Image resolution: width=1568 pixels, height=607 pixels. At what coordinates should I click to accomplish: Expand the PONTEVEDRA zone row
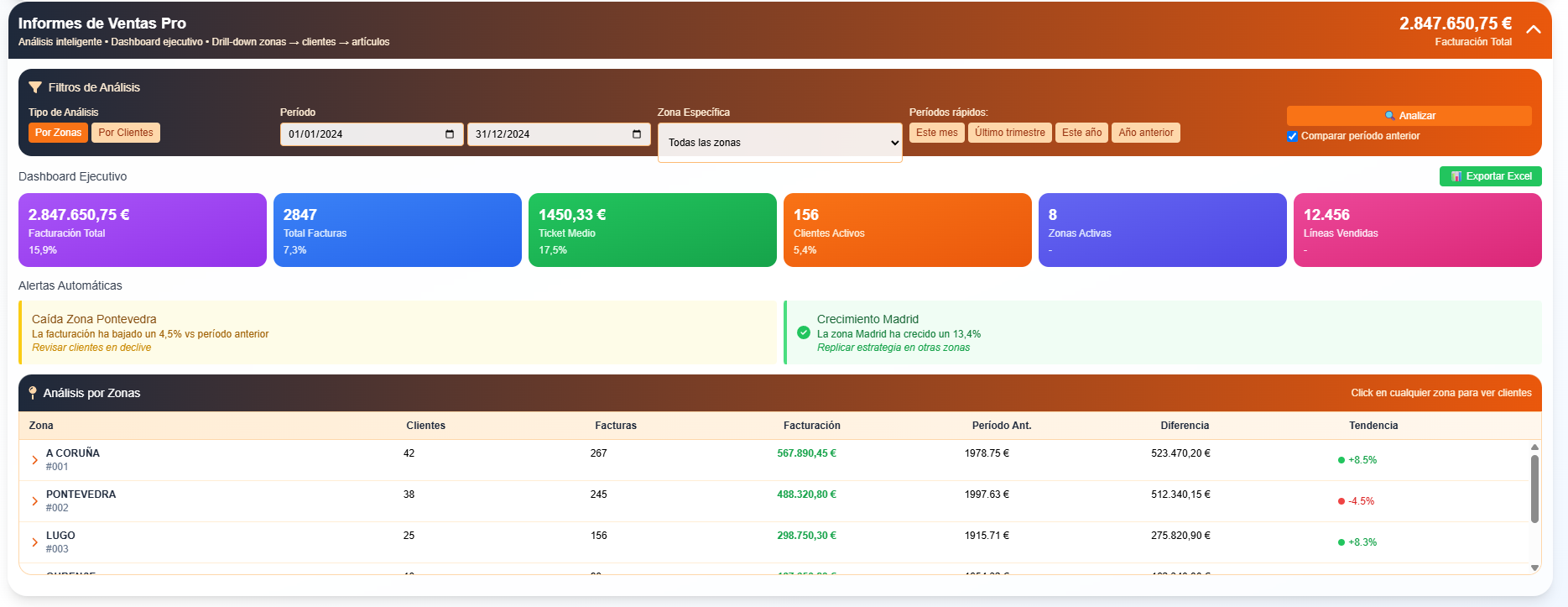34,501
